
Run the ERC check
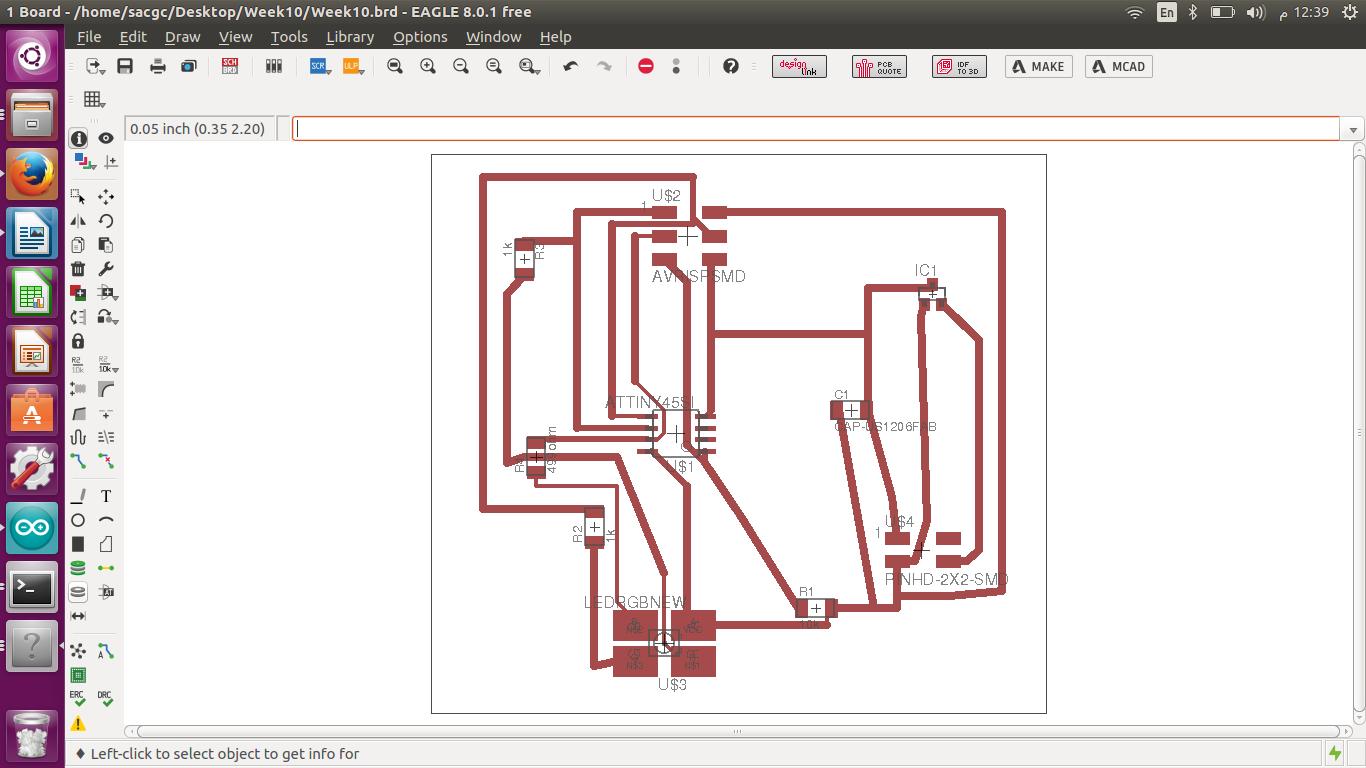coord(78,698)
